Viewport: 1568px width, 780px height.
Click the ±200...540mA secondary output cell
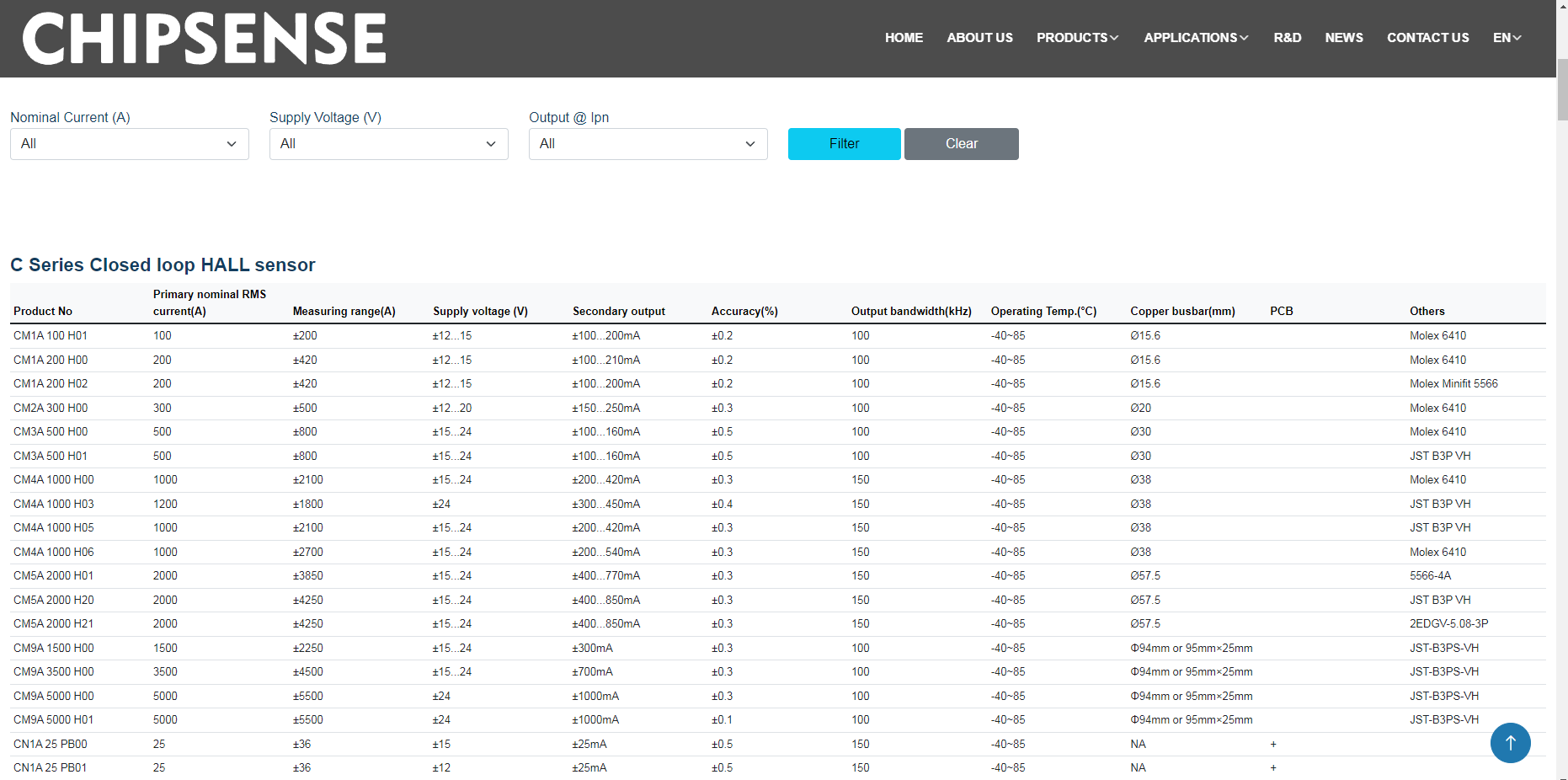click(x=606, y=552)
